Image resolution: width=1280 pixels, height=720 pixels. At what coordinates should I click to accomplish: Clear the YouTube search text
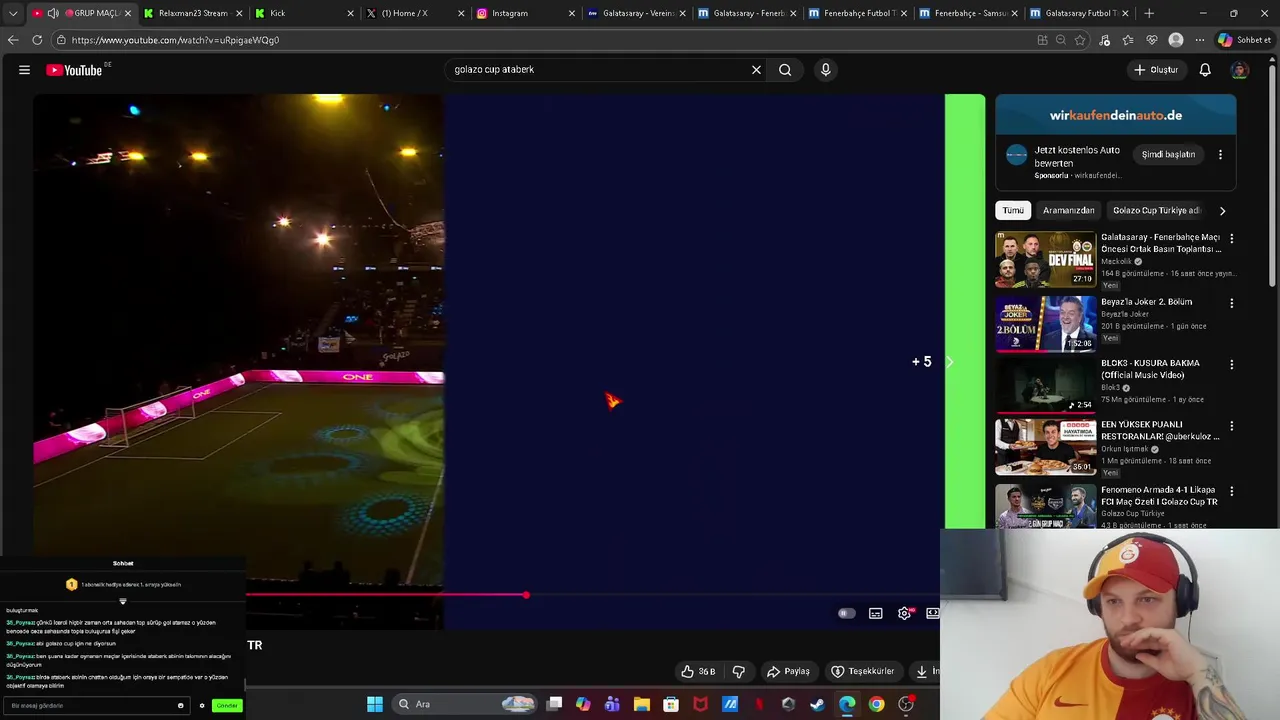coord(756,70)
